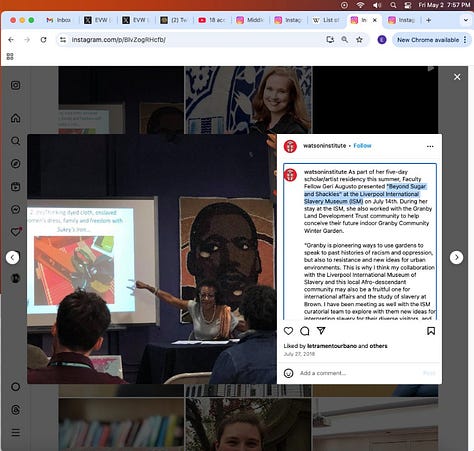Open the Threads icon in sidebar

point(15,410)
